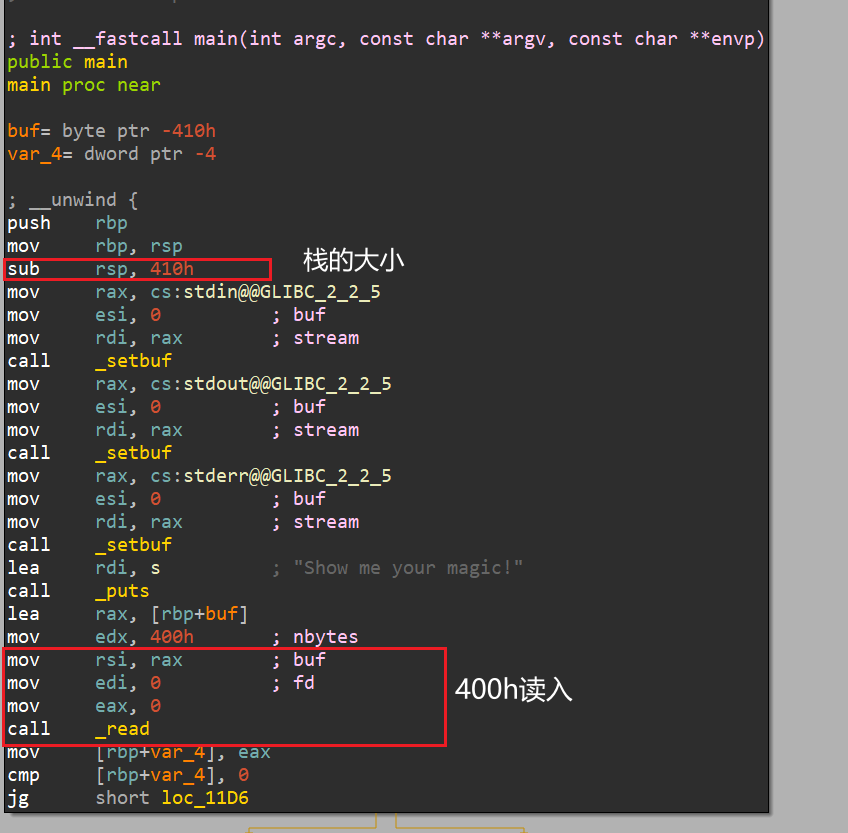This screenshot has height=833, width=848.
Task: Select the 'buf= byte ptr -410h' variable definition
Action: pos(111,131)
